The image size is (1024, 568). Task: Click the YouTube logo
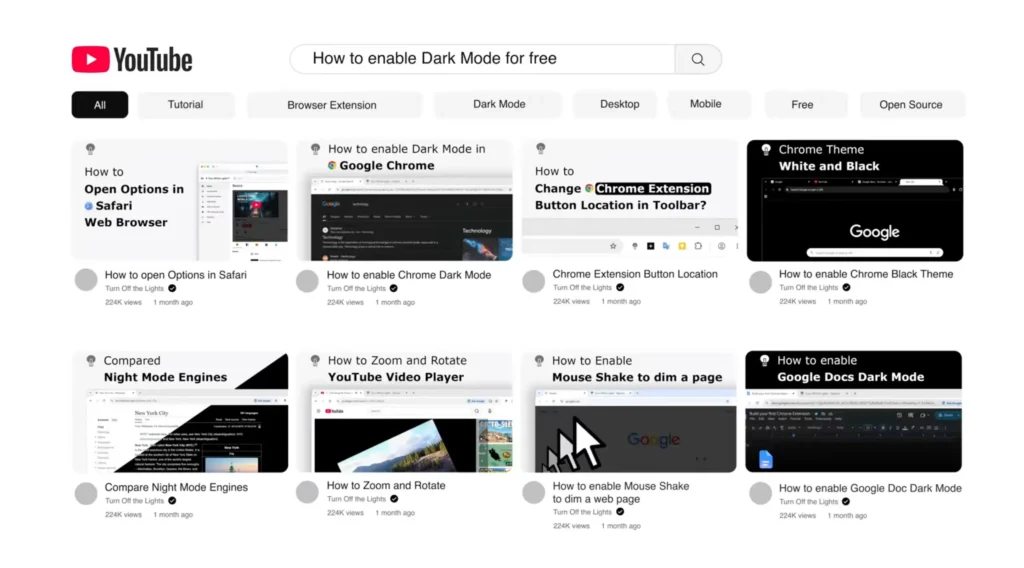(132, 59)
